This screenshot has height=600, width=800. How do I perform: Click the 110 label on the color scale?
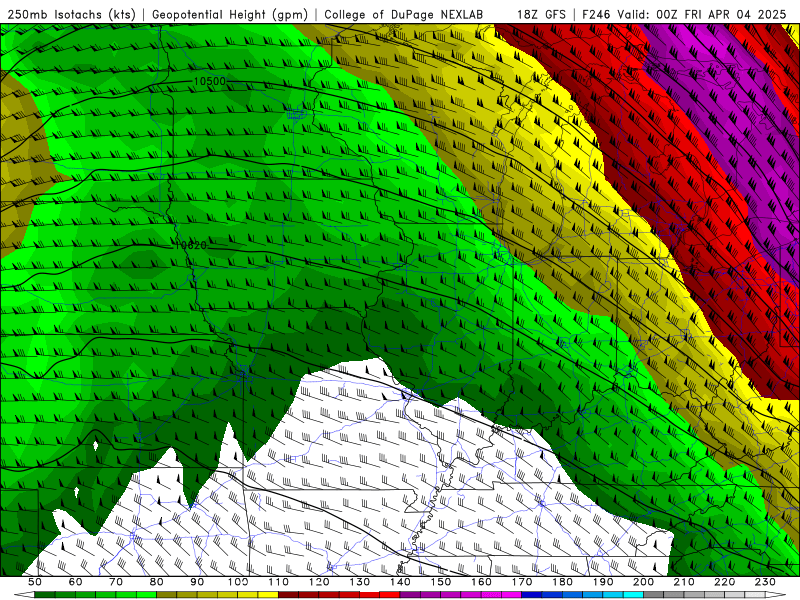[279, 582]
